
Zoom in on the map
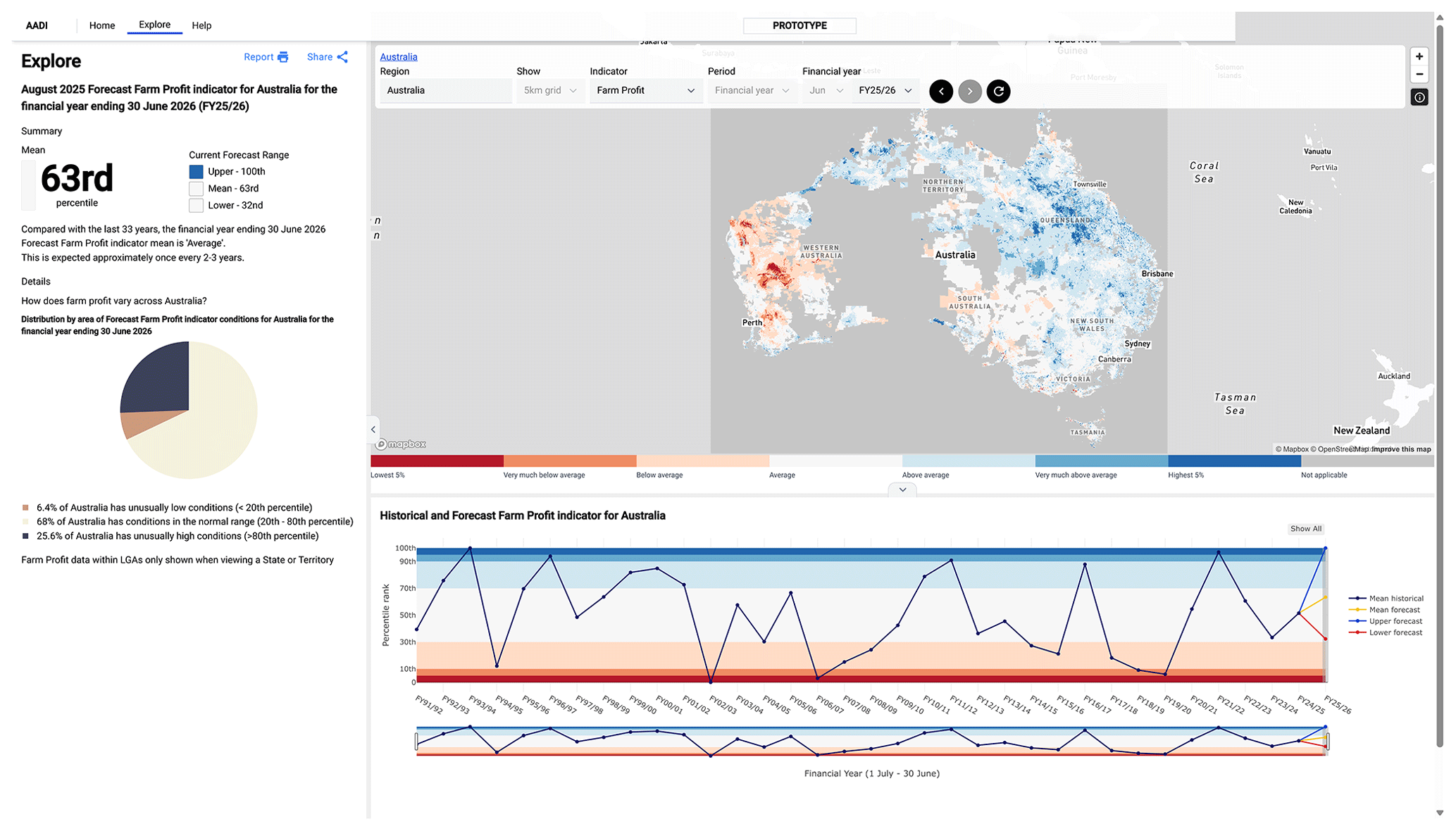(x=1419, y=56)
